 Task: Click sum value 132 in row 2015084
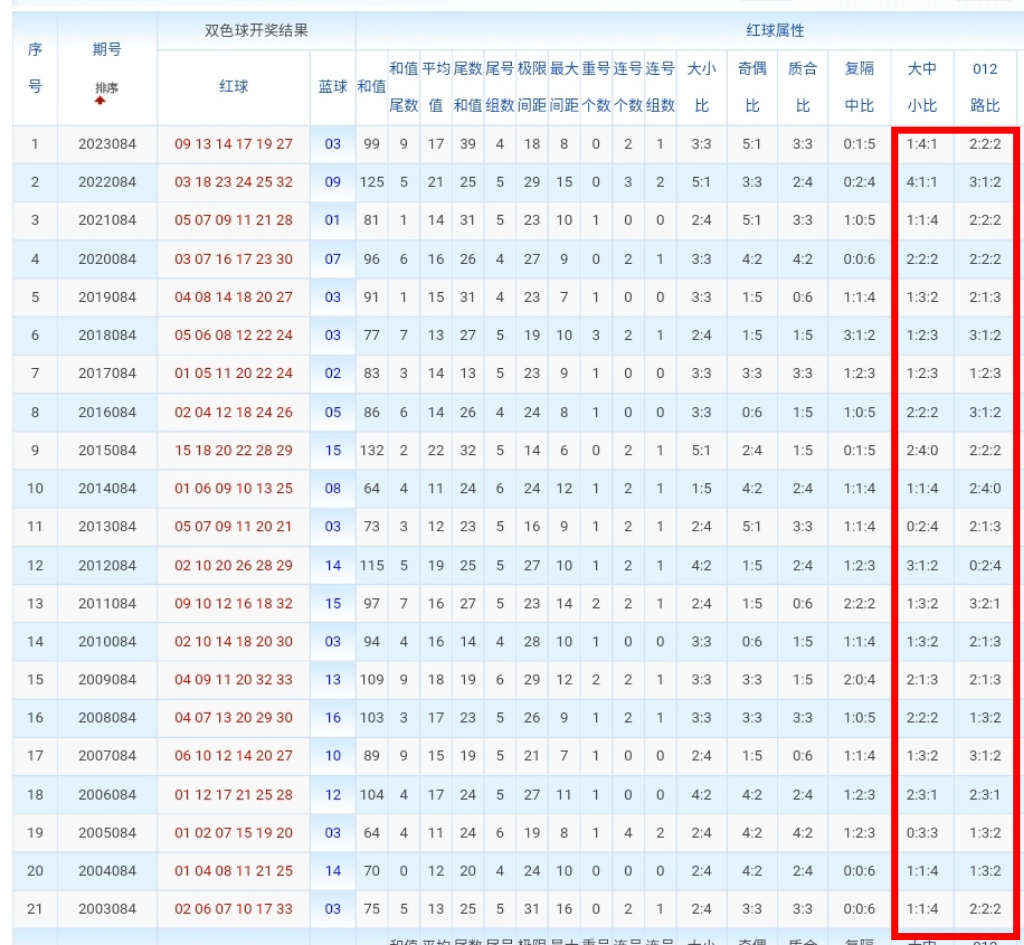pos(372,451)
